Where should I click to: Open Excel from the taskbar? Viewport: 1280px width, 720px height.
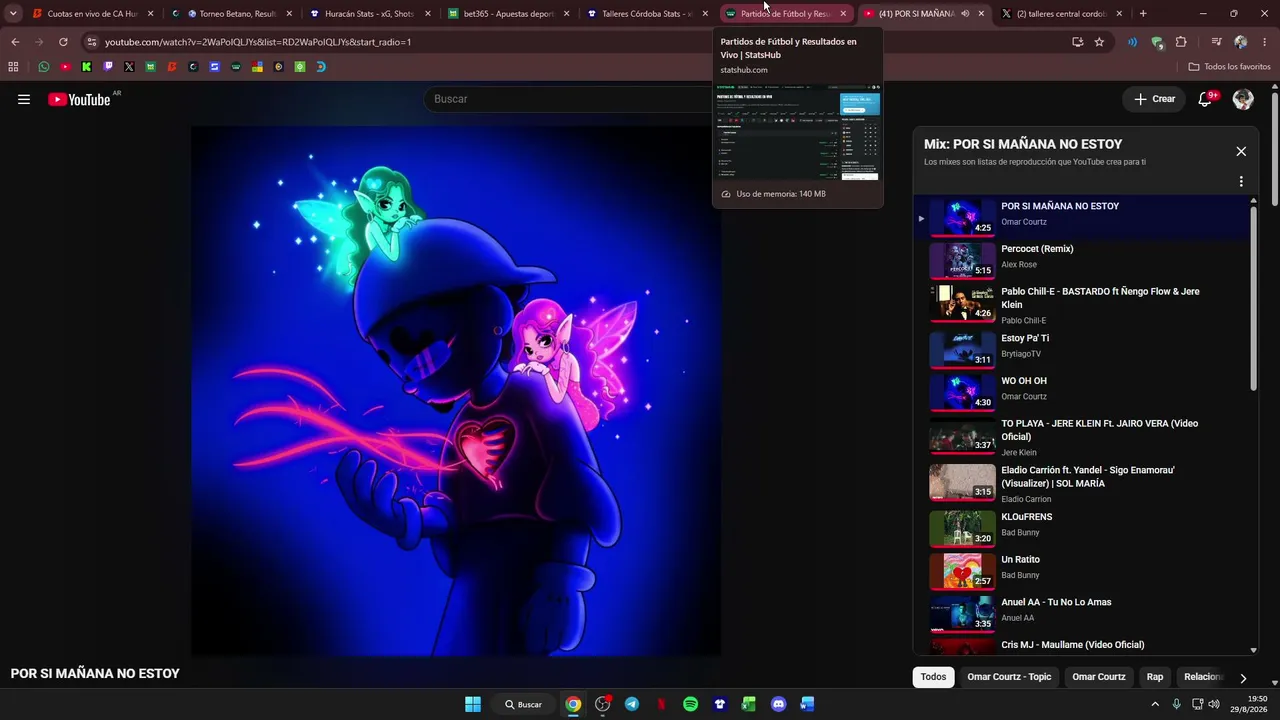click(748, 704)
